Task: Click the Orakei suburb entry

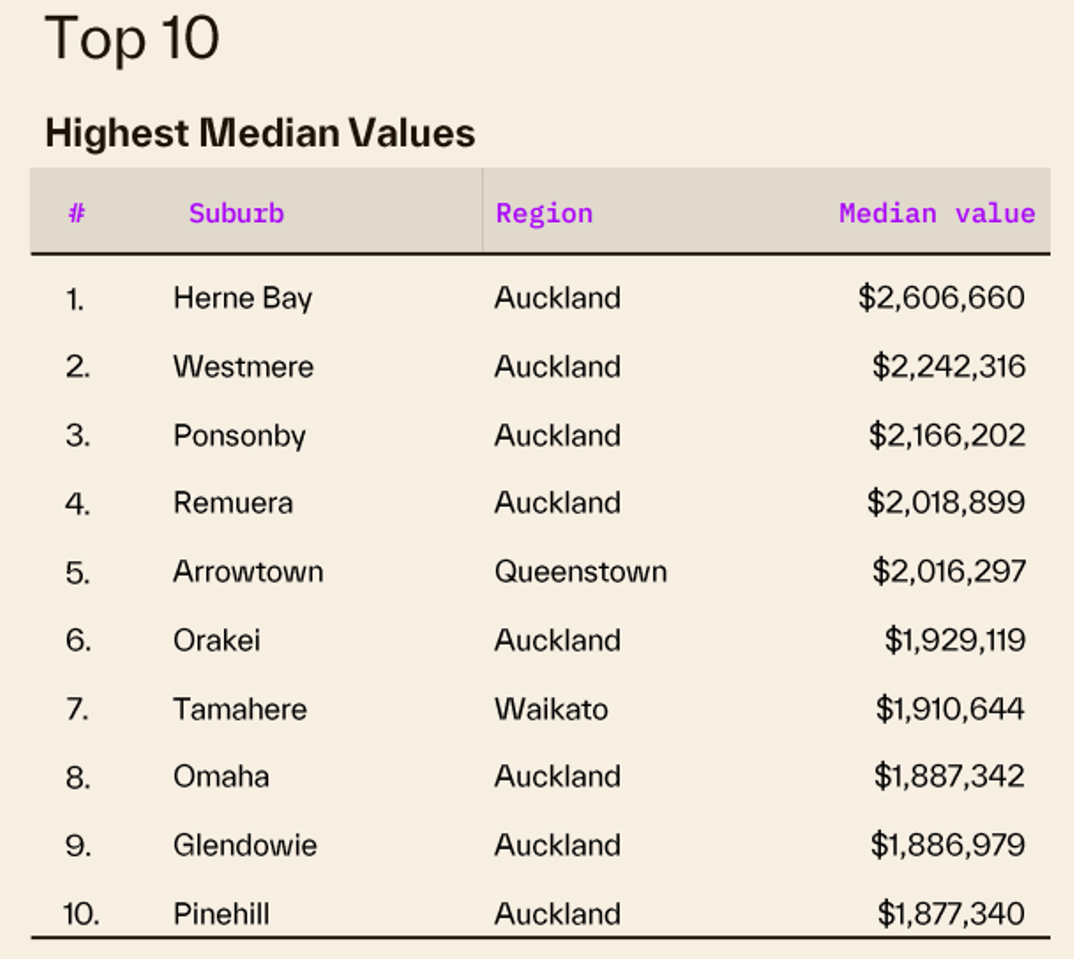Action: click(216, 640)
